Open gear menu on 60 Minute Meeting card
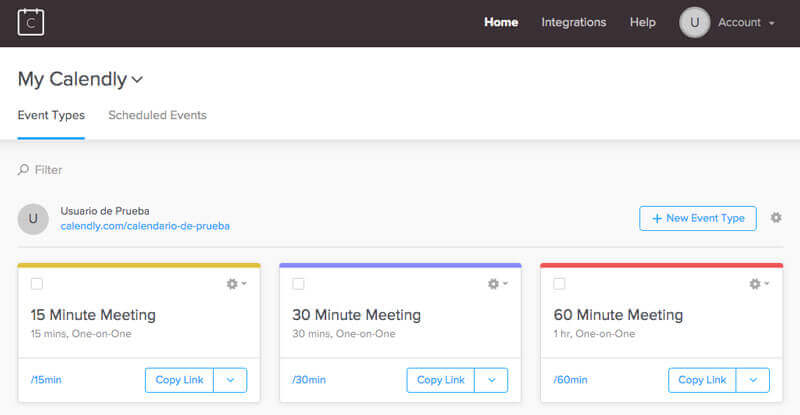The width and height of the screenshot is (800, 415). 759,284
